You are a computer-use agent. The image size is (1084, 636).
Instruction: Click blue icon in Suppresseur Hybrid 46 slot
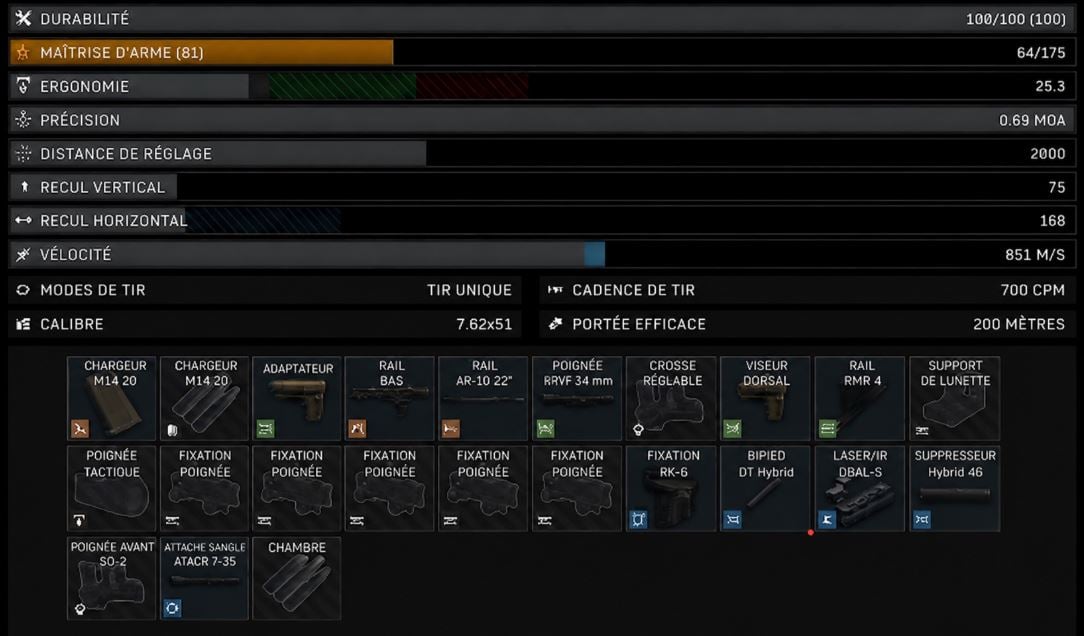click(x=922, y=519)
